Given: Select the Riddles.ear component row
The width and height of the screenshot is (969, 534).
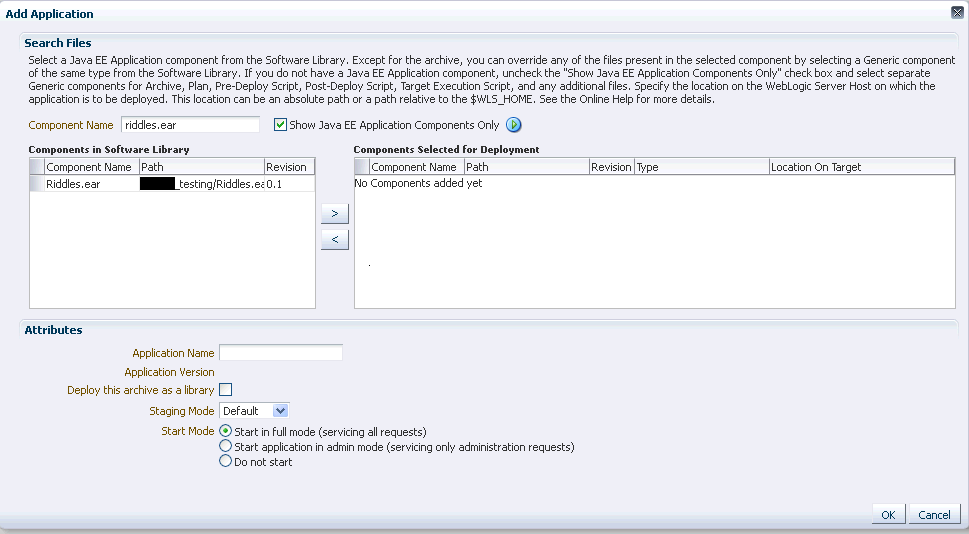Looking at the screenshot, I should [172, 184].
